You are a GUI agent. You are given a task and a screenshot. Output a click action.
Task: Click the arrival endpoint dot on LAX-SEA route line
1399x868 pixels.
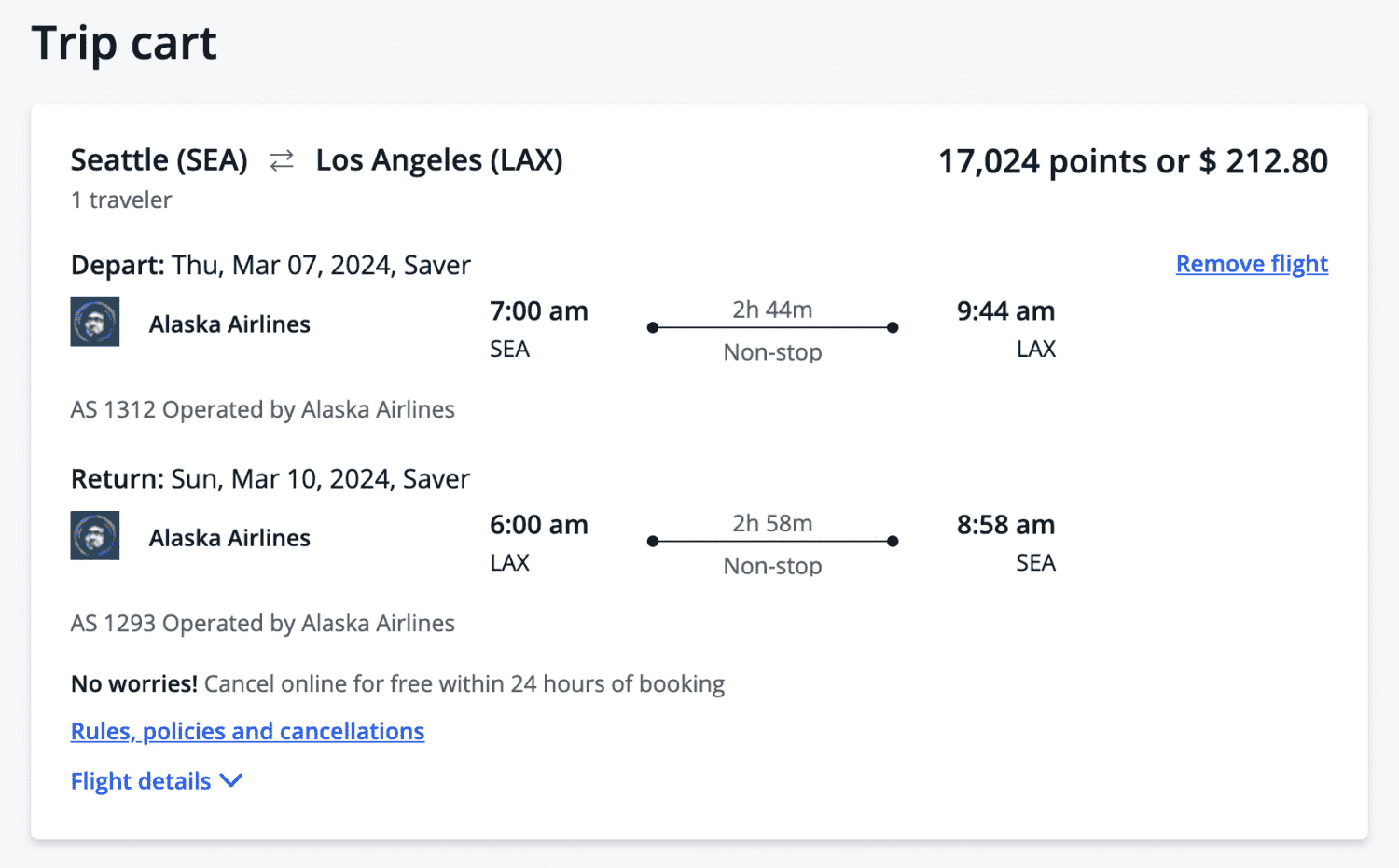click(x=893, y=541)
